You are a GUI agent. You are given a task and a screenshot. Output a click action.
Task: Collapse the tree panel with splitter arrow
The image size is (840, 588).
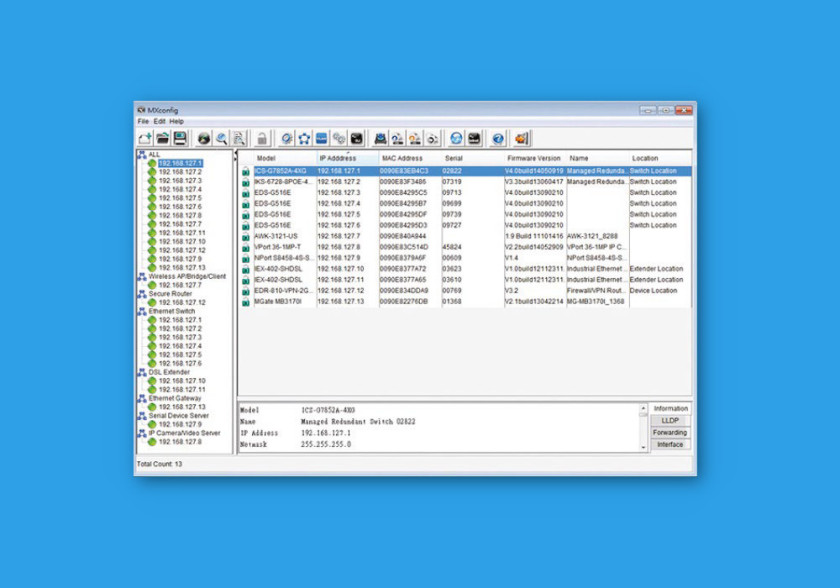(235, 155)
